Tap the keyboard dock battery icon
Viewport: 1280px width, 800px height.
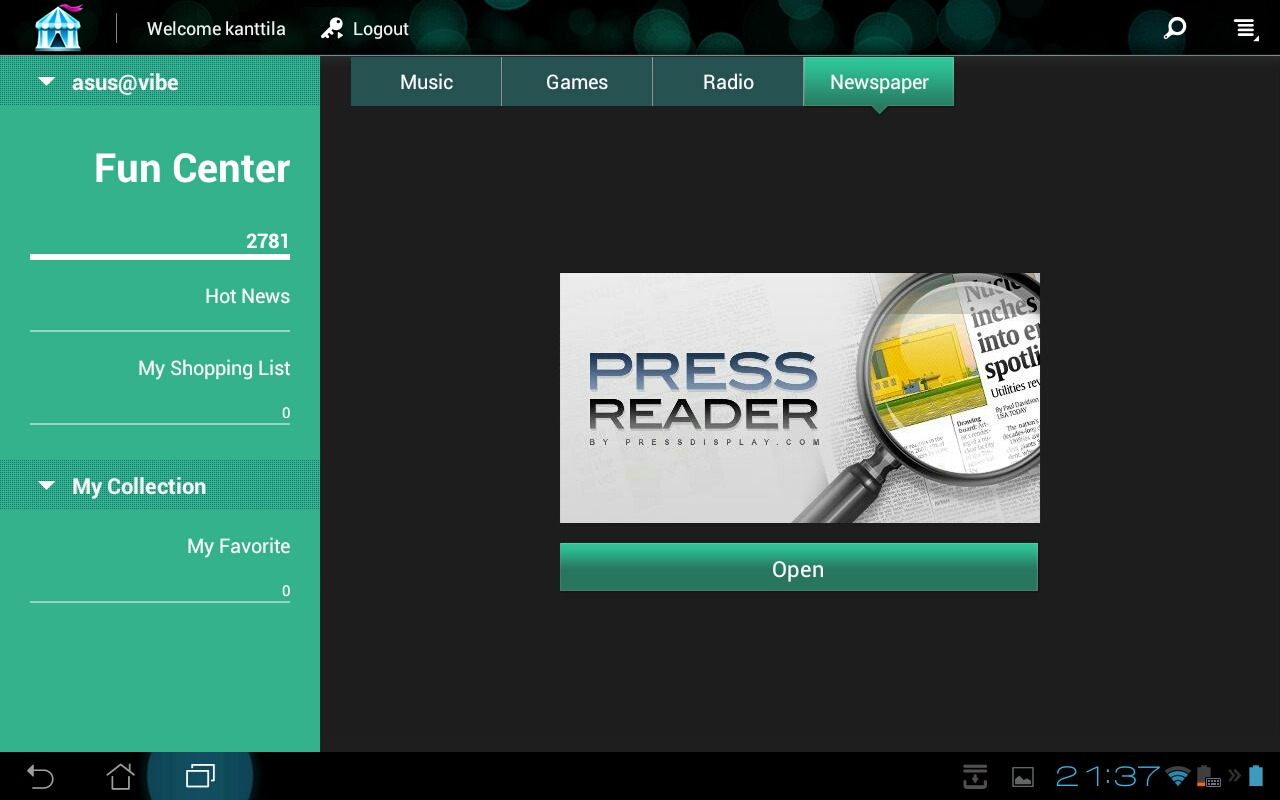click(x=1208, y=776)
